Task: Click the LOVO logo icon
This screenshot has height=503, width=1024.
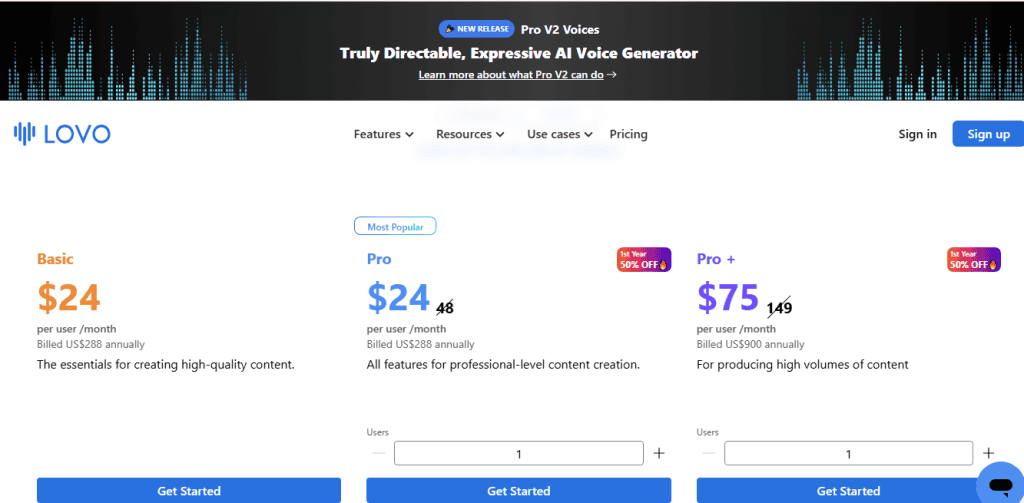Action: pos(24,134)
